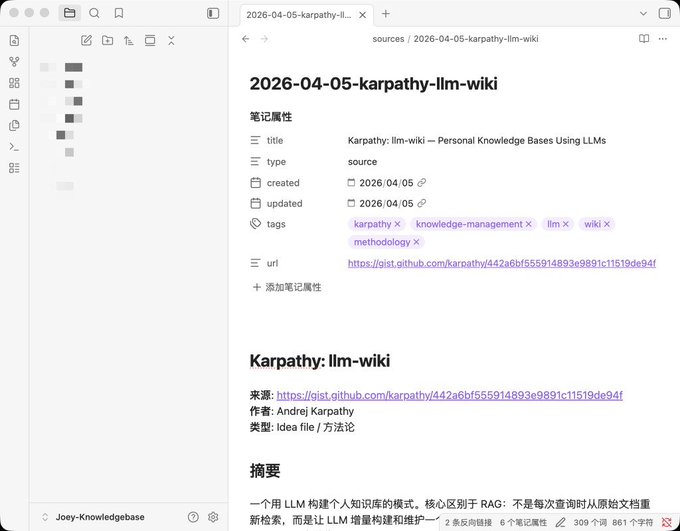This screenshot has height=531, width=680.
Task: Create a new note
Action: pyautogui.click(x=86, y=40)
